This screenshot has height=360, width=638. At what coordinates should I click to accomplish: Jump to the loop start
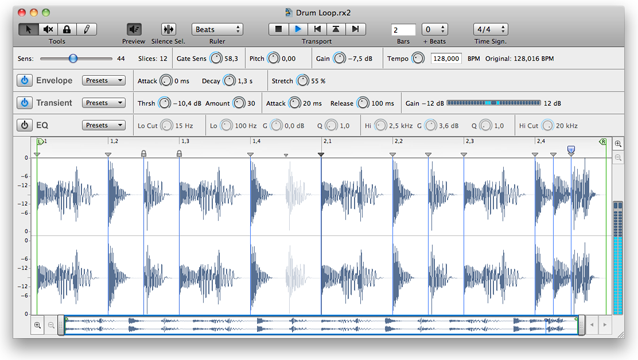[317, 29]
